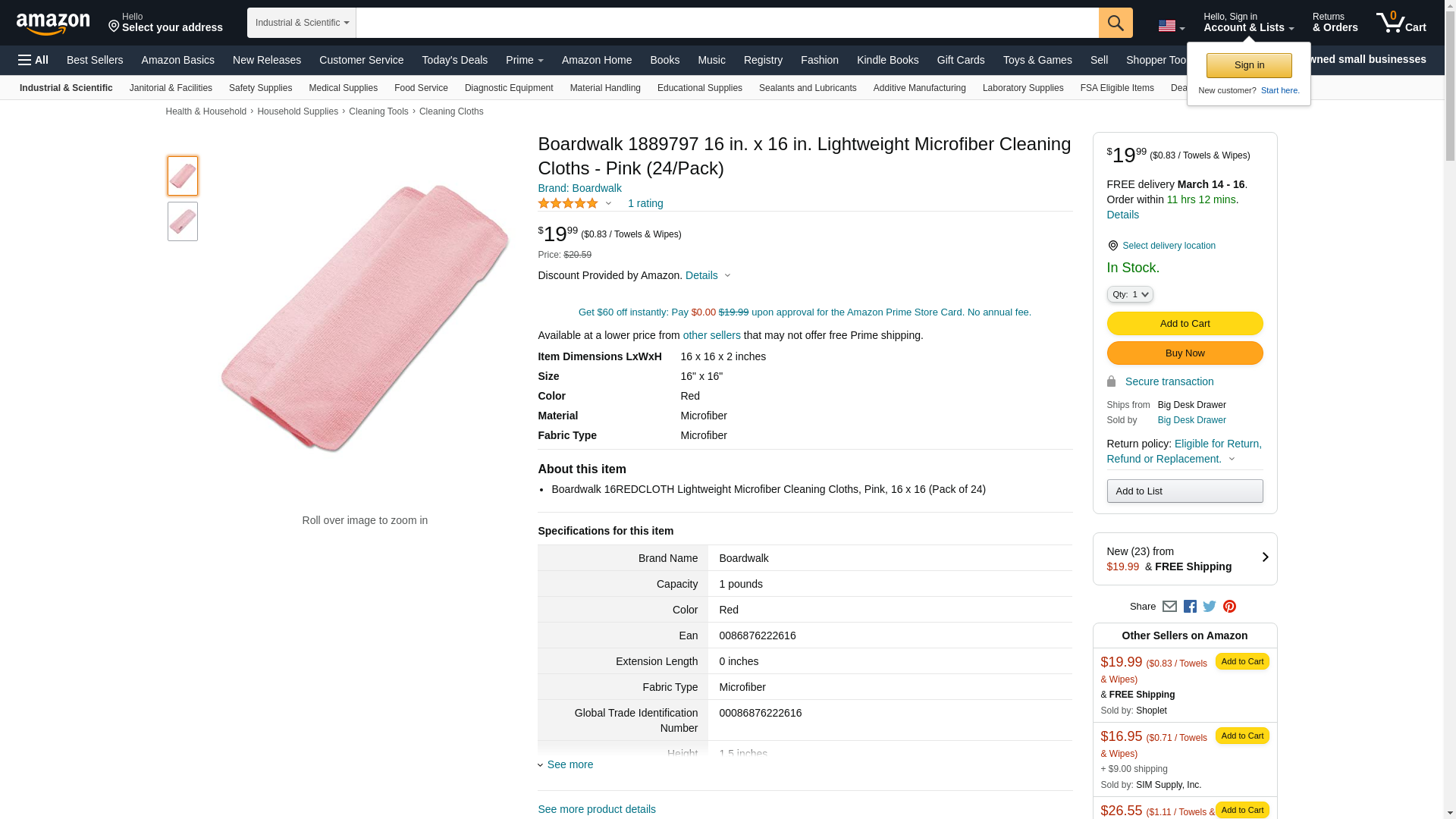Share product on Twitter

tap(1210, 607)
